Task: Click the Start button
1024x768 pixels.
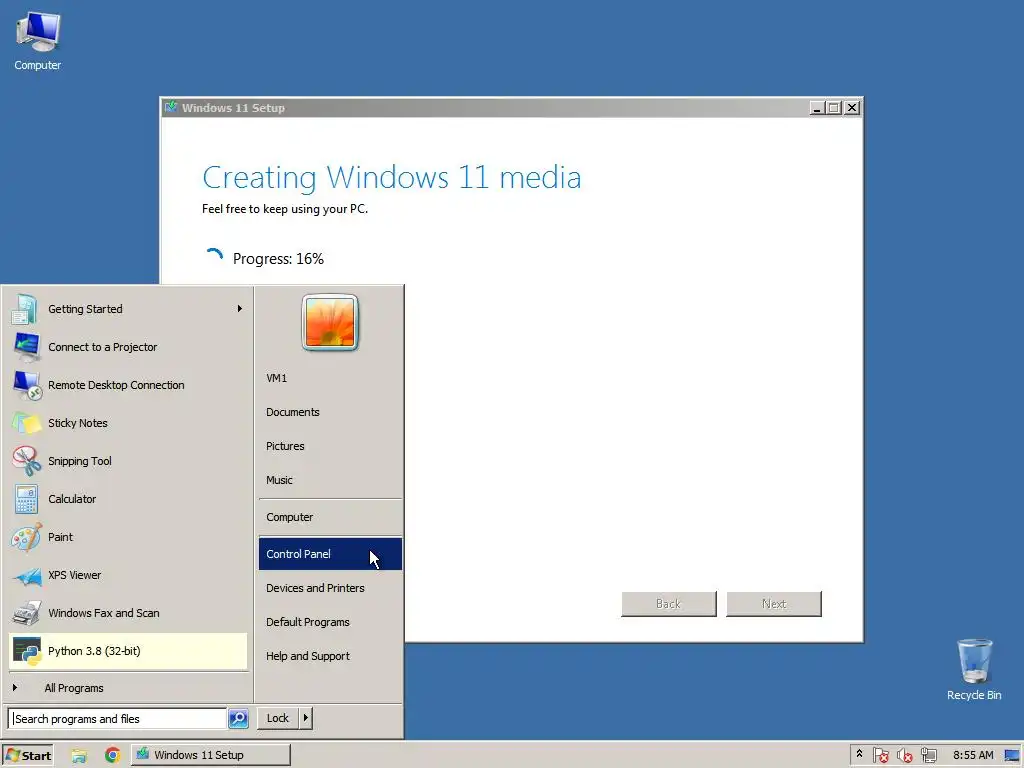Action: tap(28, 756)
